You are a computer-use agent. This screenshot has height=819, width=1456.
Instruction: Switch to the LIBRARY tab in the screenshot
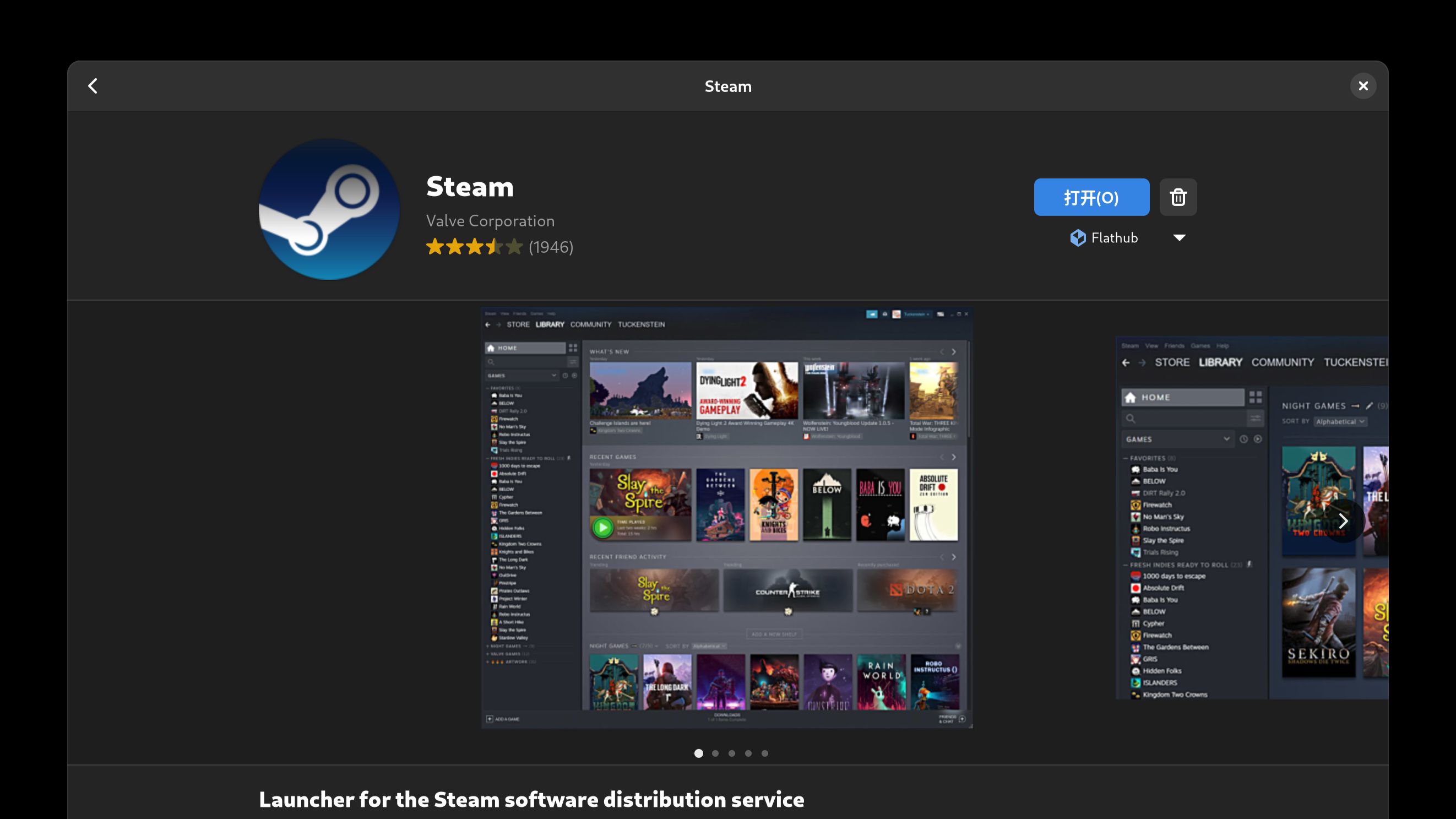click(x=551, y=324)
